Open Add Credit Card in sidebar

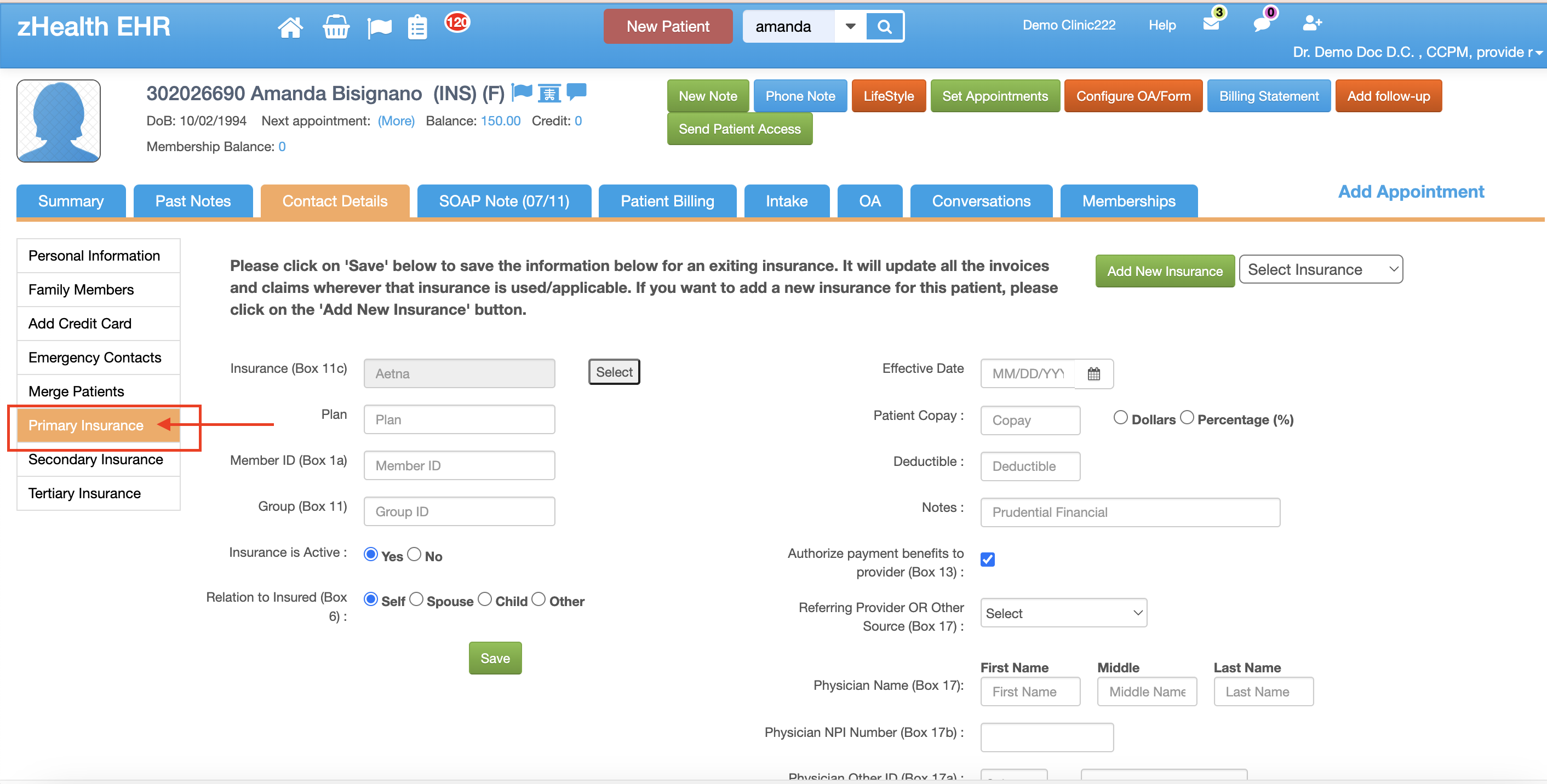(x=99, y=324)
